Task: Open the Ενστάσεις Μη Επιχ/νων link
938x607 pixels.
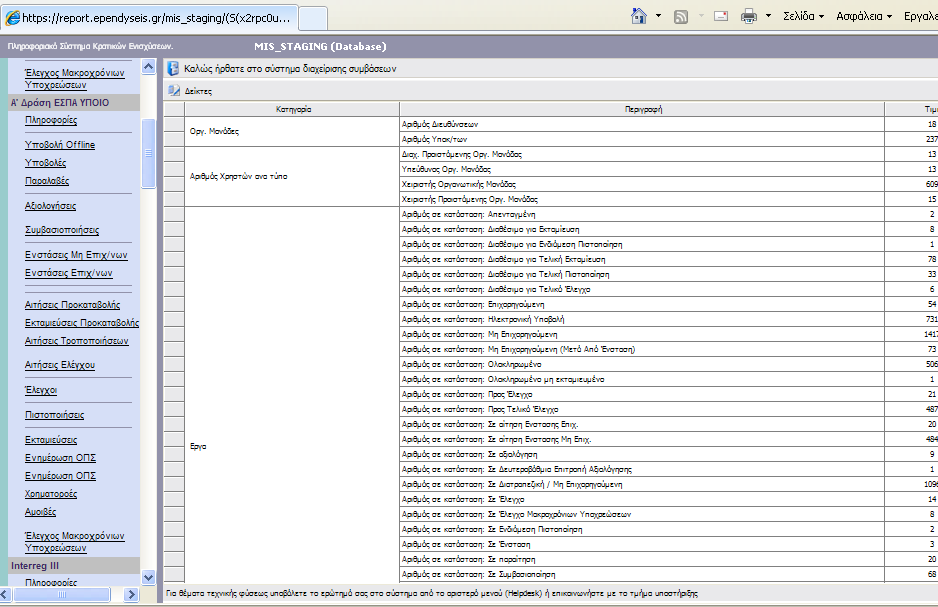Action: coord(76,255)
